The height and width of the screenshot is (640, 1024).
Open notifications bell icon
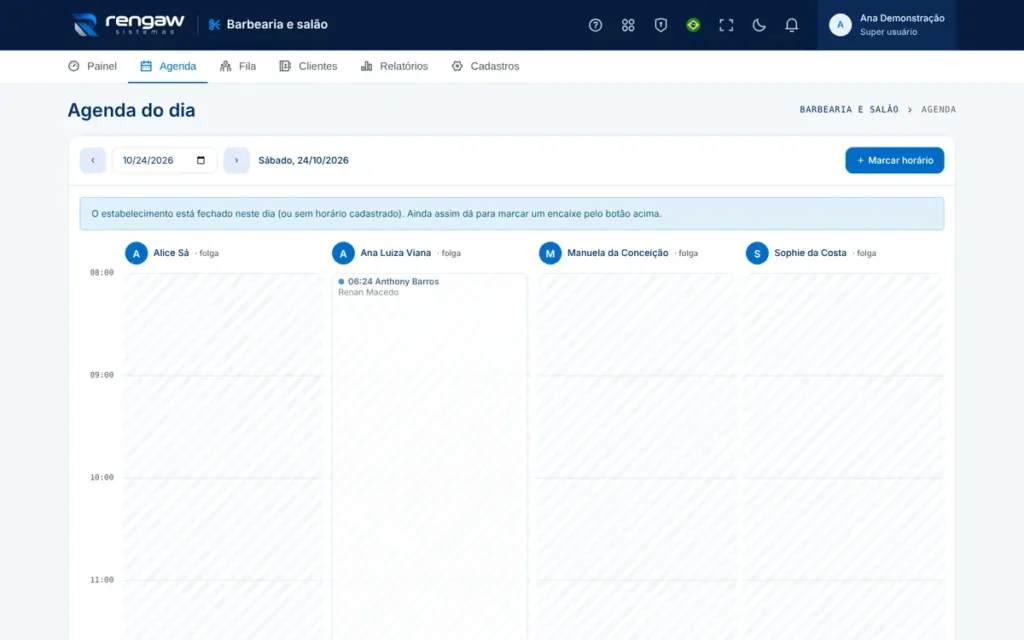pos(791,25)
